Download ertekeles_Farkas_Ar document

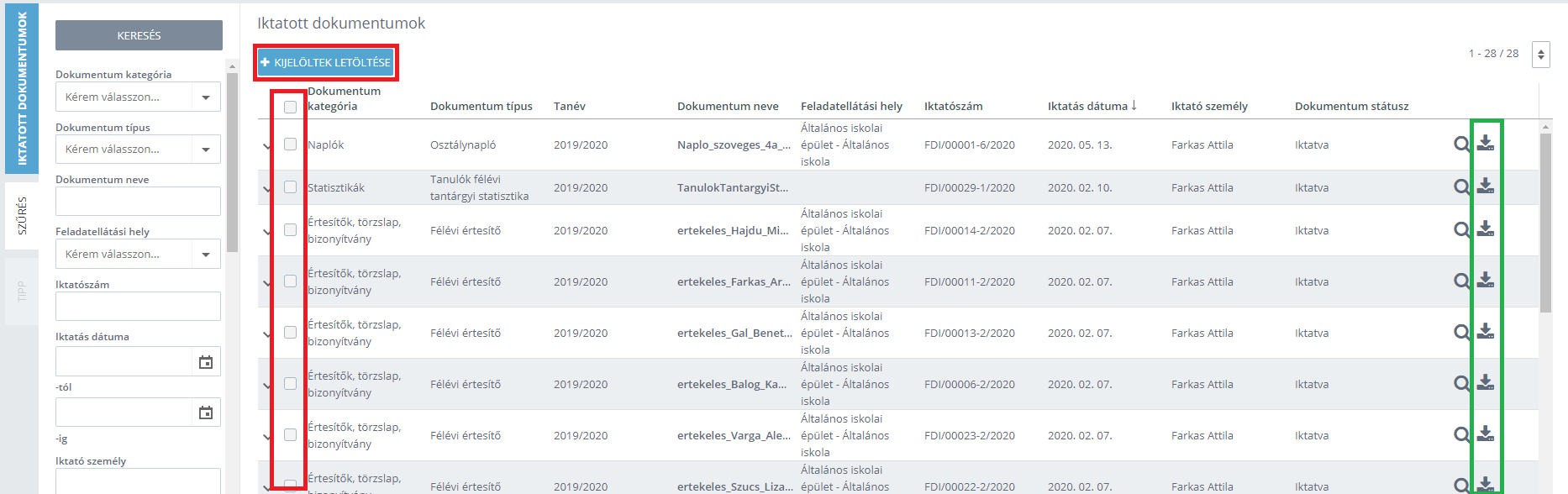pyautogui.click(x=1486, y=280)
